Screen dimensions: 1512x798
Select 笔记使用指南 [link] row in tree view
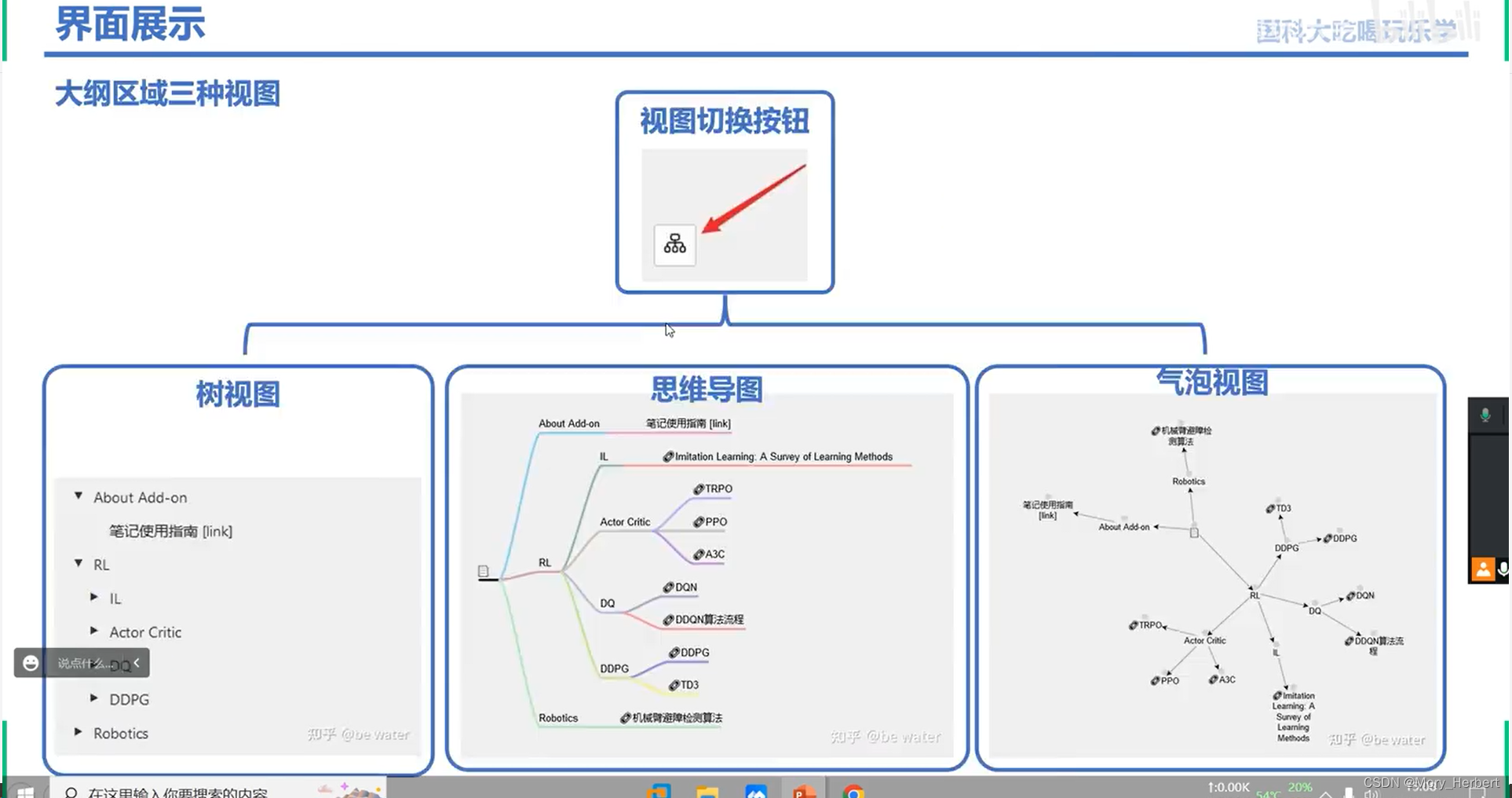170,531
